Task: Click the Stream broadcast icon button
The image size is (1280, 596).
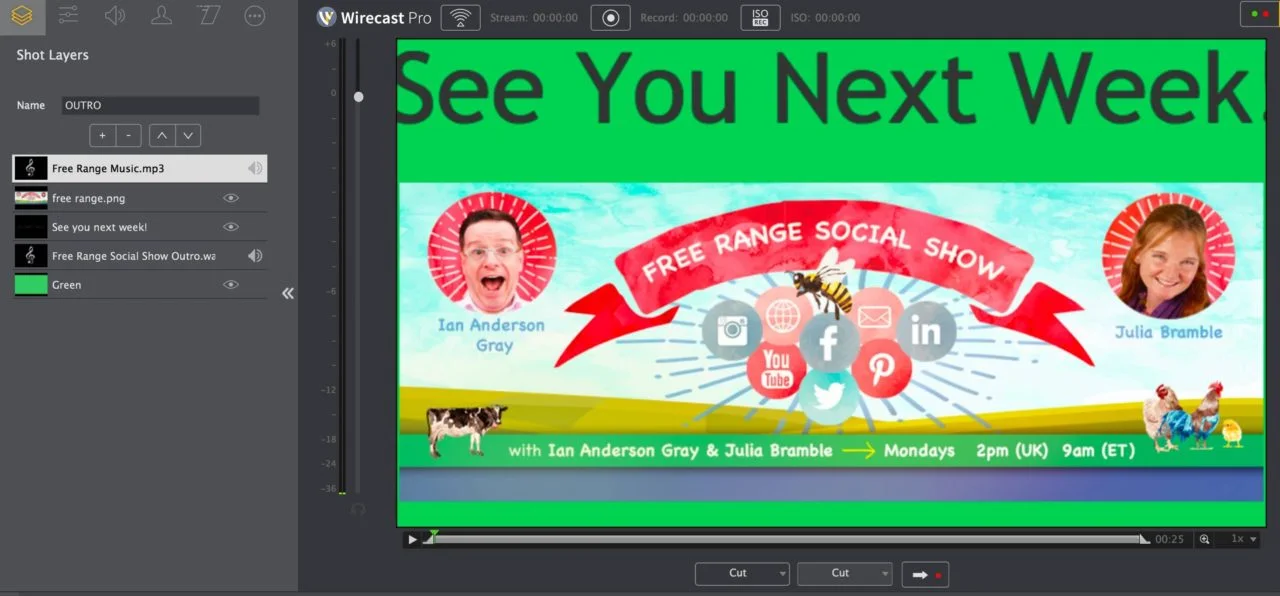Action: click(x=460, y=18)
